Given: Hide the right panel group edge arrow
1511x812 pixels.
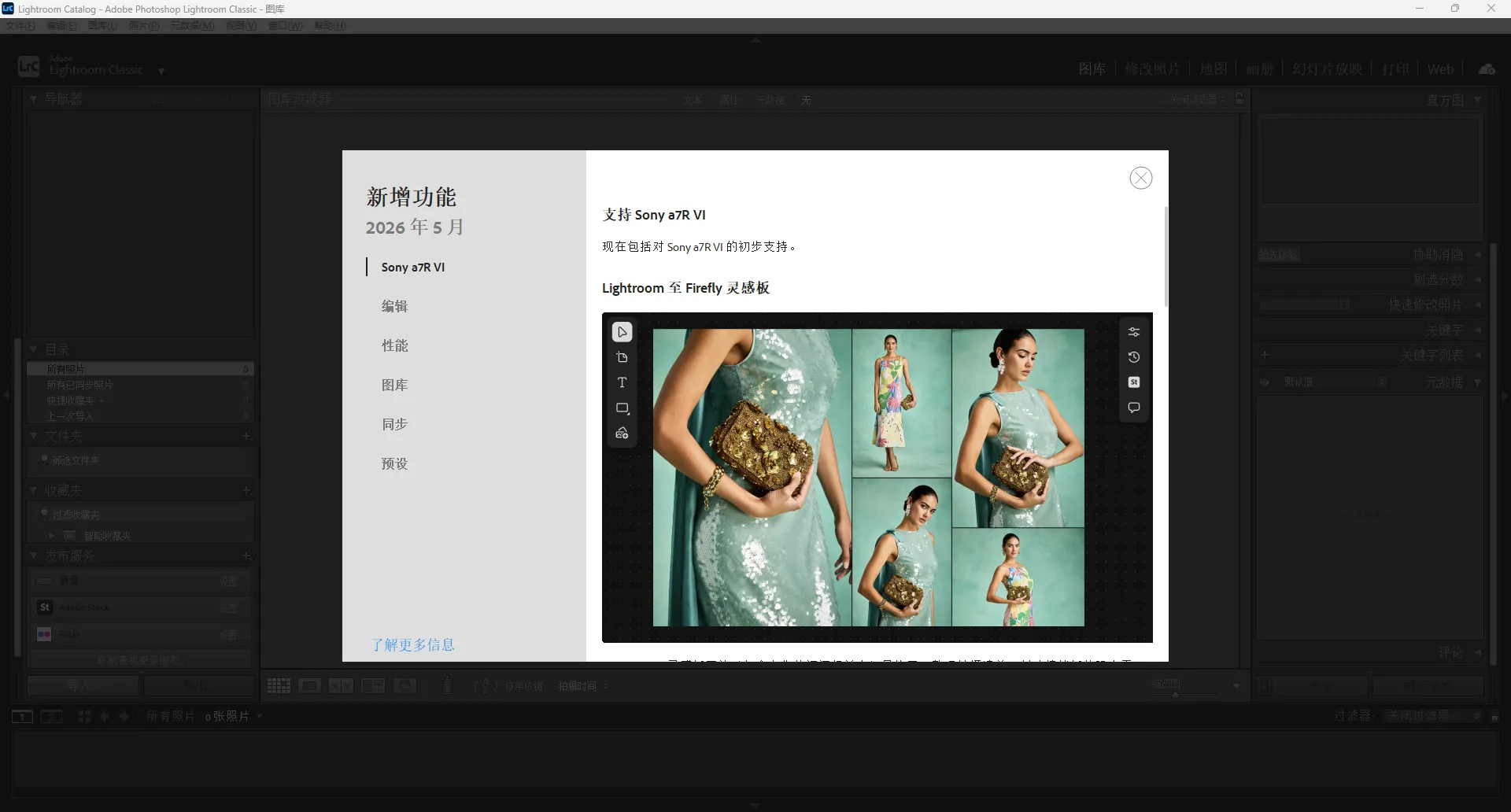Looking at the screenshot, I should click(x=1505, y=395).
